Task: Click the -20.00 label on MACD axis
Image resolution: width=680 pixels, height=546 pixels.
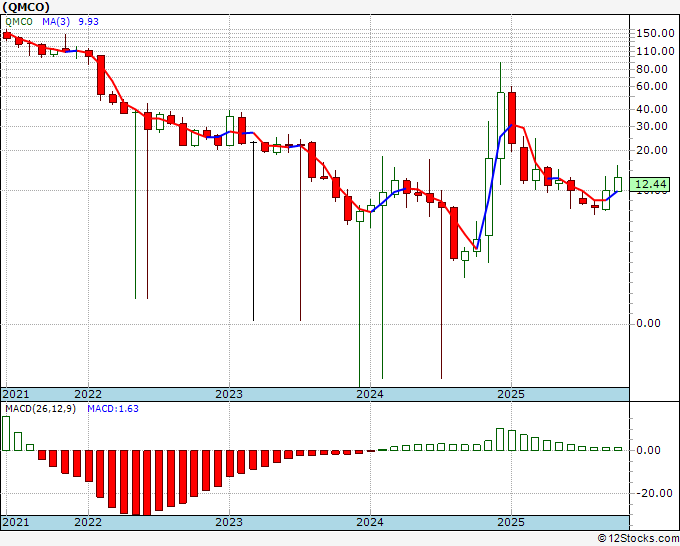Action: coord(654,494)
